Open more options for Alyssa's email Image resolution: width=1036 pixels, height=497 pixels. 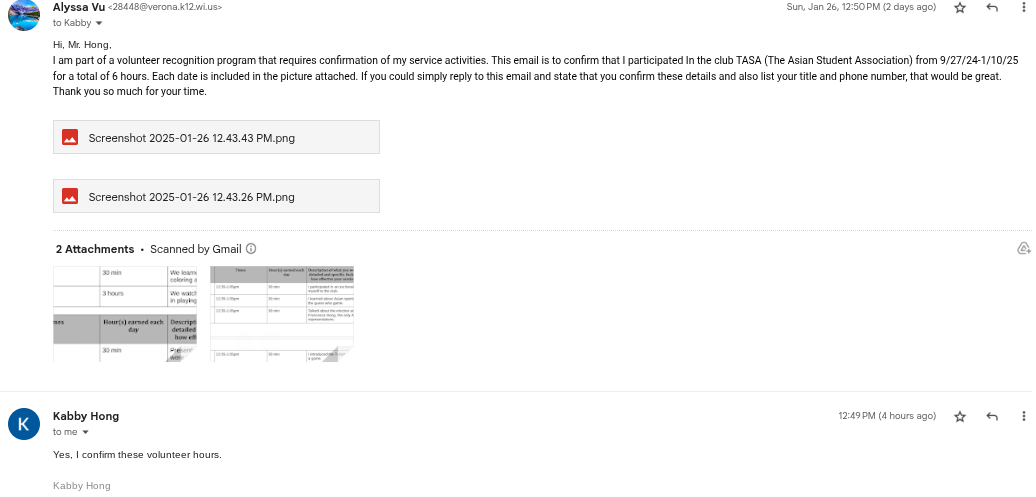[x=1023, y=8]
